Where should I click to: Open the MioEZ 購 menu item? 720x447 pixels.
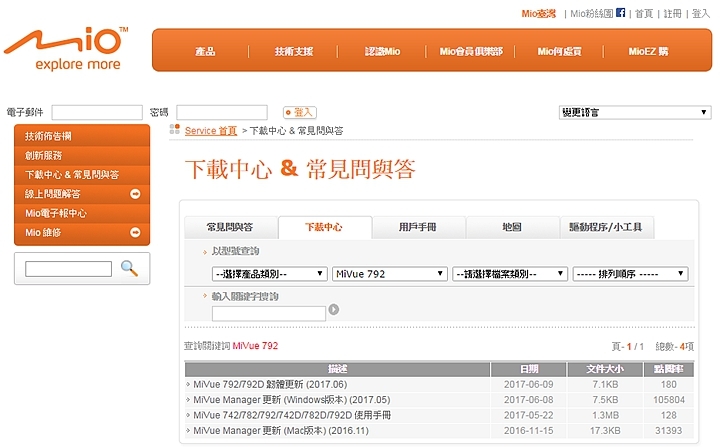[x=648, y=51]
